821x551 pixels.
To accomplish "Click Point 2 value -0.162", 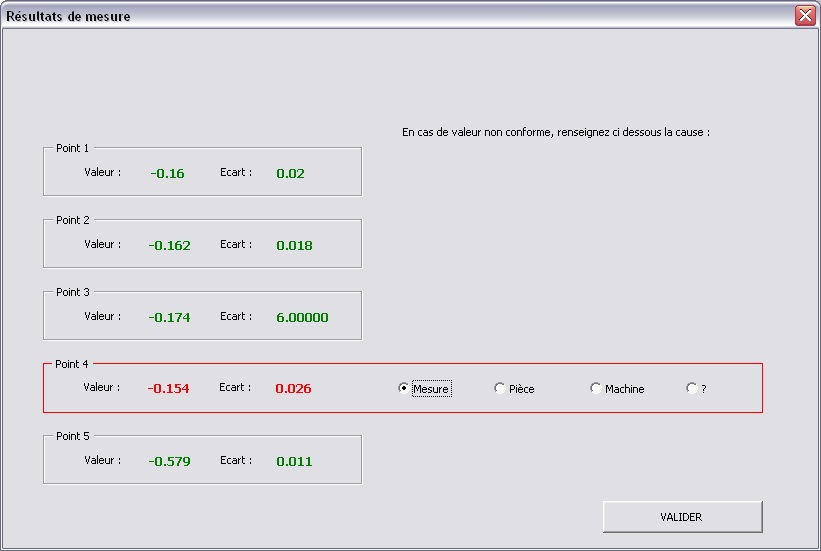I will pyautogui.click(x=169, y=246).
